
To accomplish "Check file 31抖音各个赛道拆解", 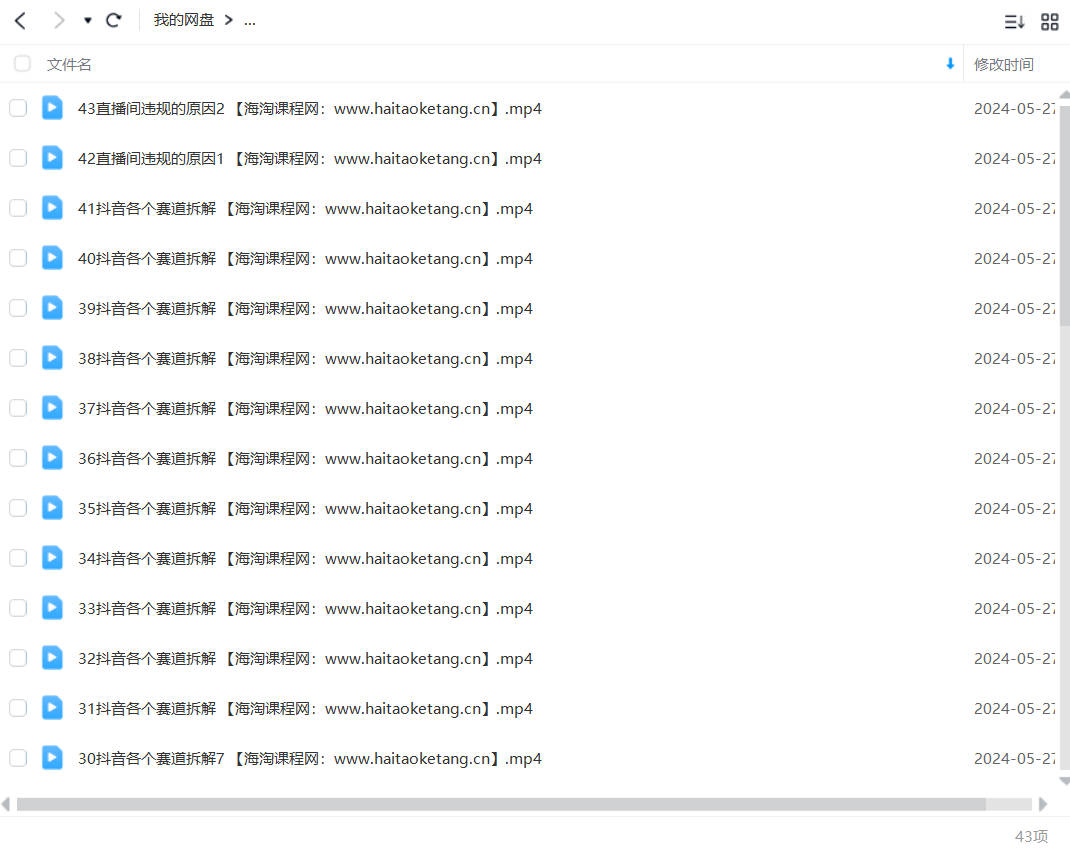I will pyautogui.click(x=18, y=708).
